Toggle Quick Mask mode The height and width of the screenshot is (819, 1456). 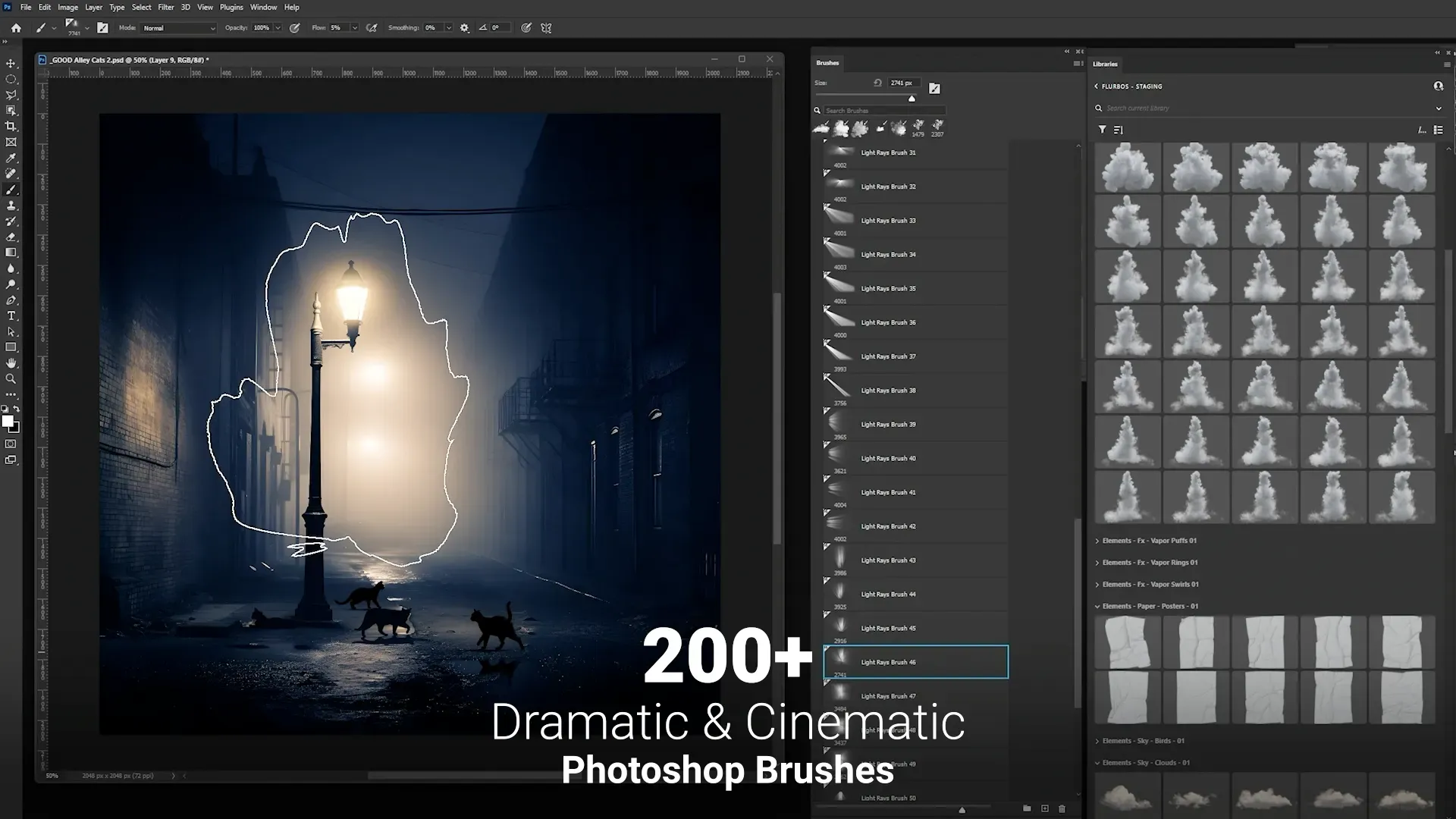tap(11, 444)
